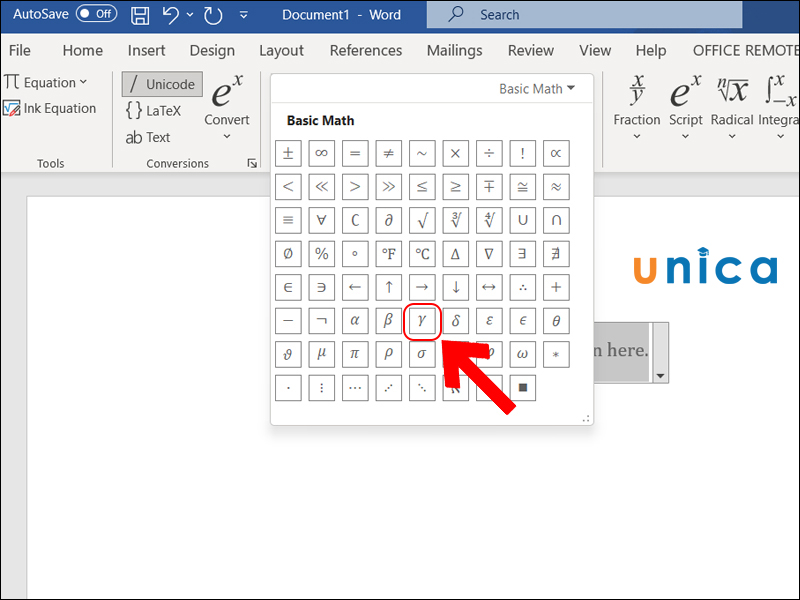Click the Search box in title bar

point(584,15)
